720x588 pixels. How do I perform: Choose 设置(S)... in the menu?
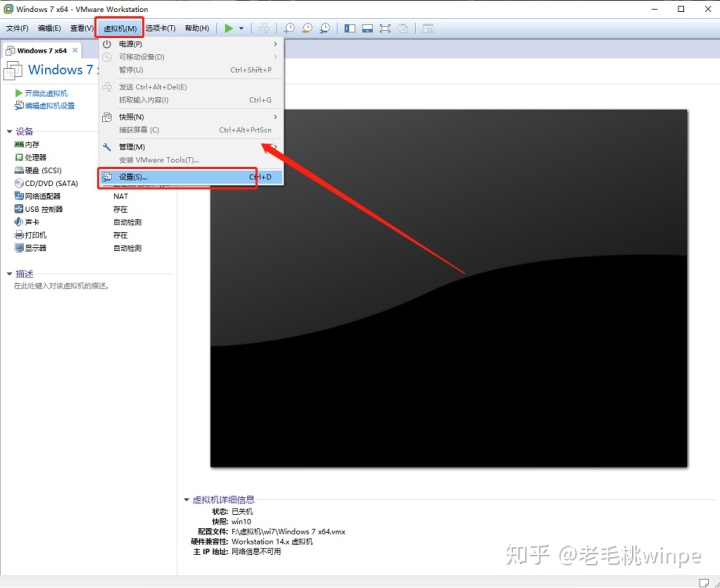pyautogui.click(x=191, y=177)
